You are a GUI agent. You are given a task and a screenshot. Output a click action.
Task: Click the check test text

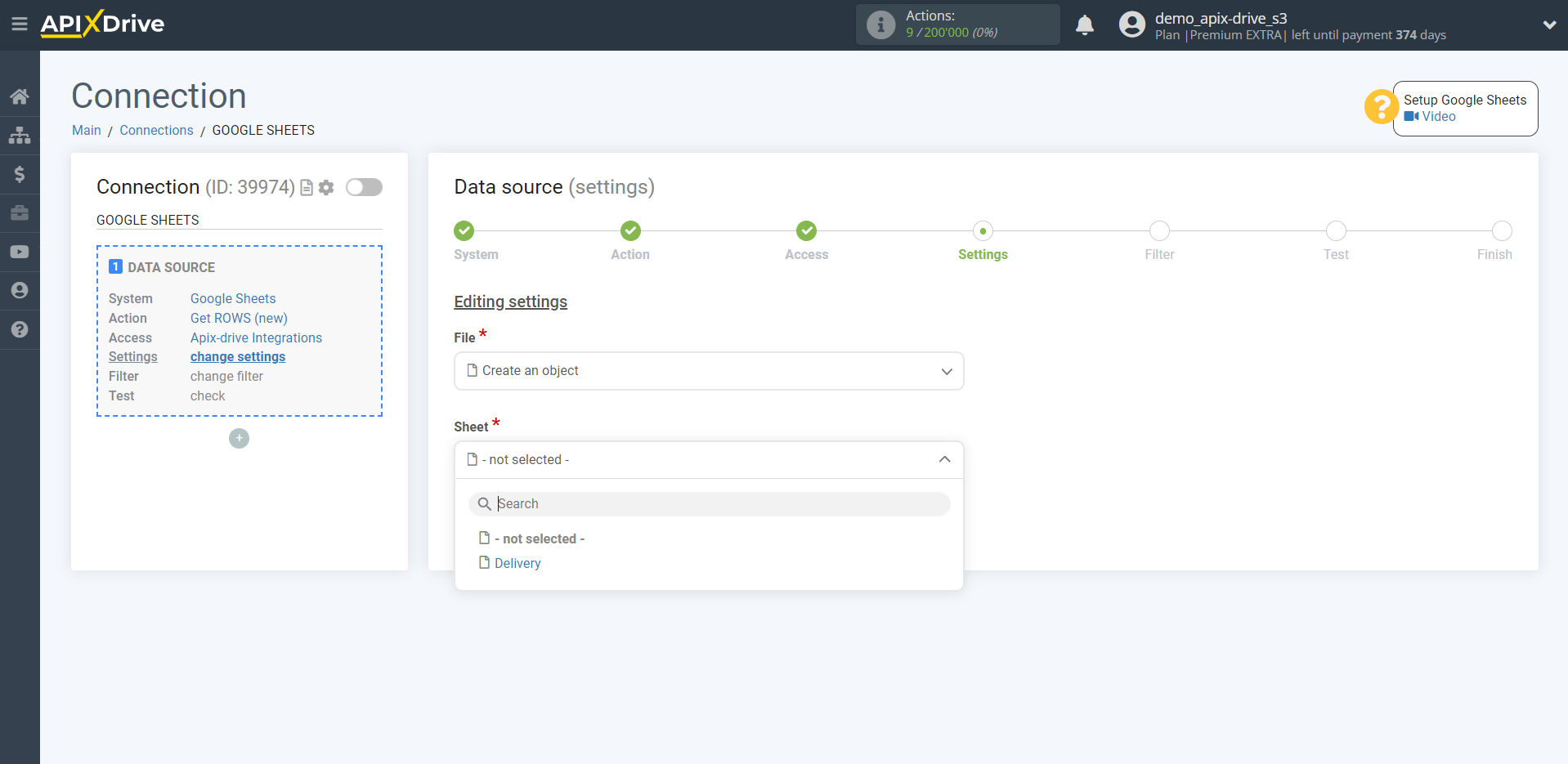point(208,396)
